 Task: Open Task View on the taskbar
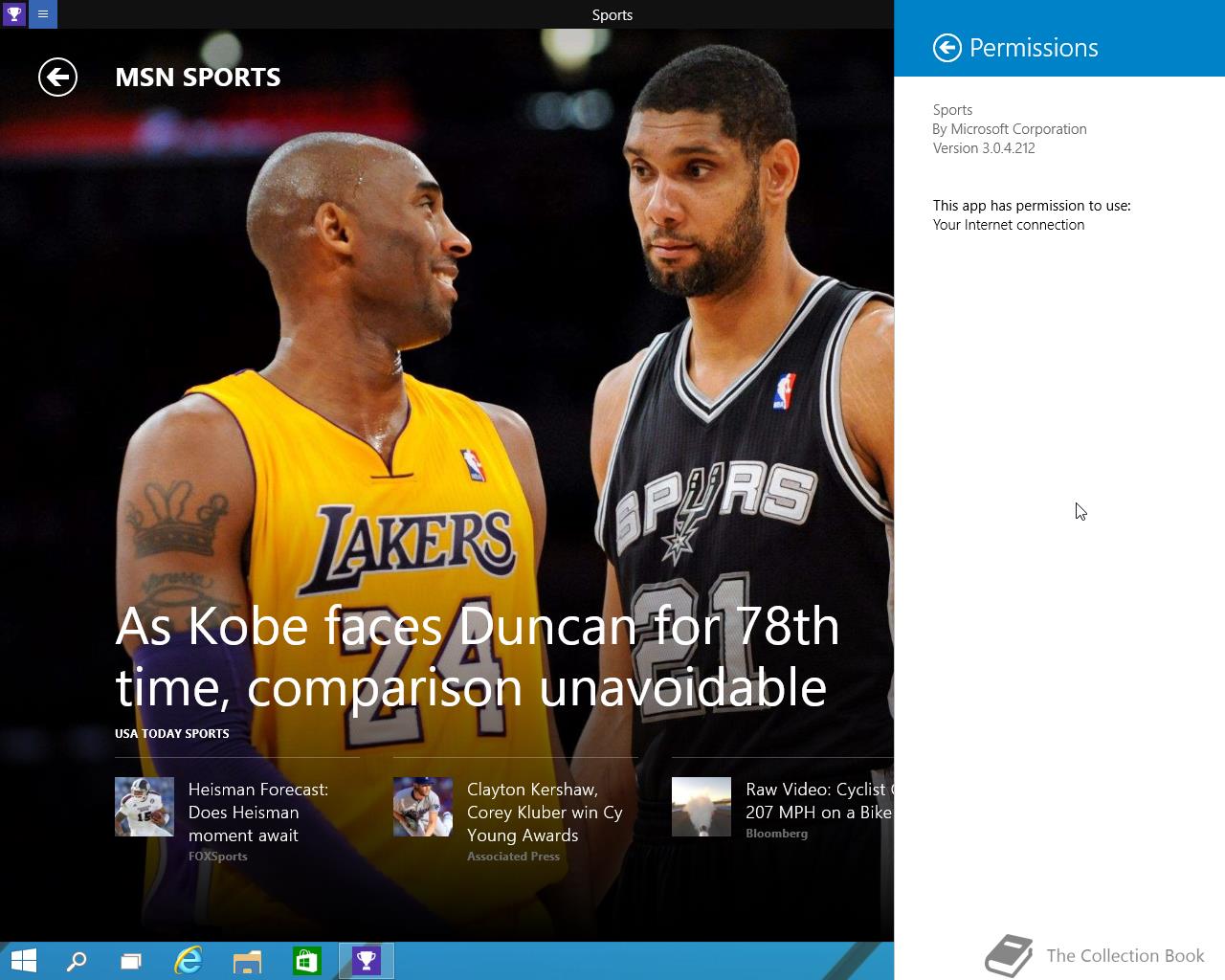(131, 961)
